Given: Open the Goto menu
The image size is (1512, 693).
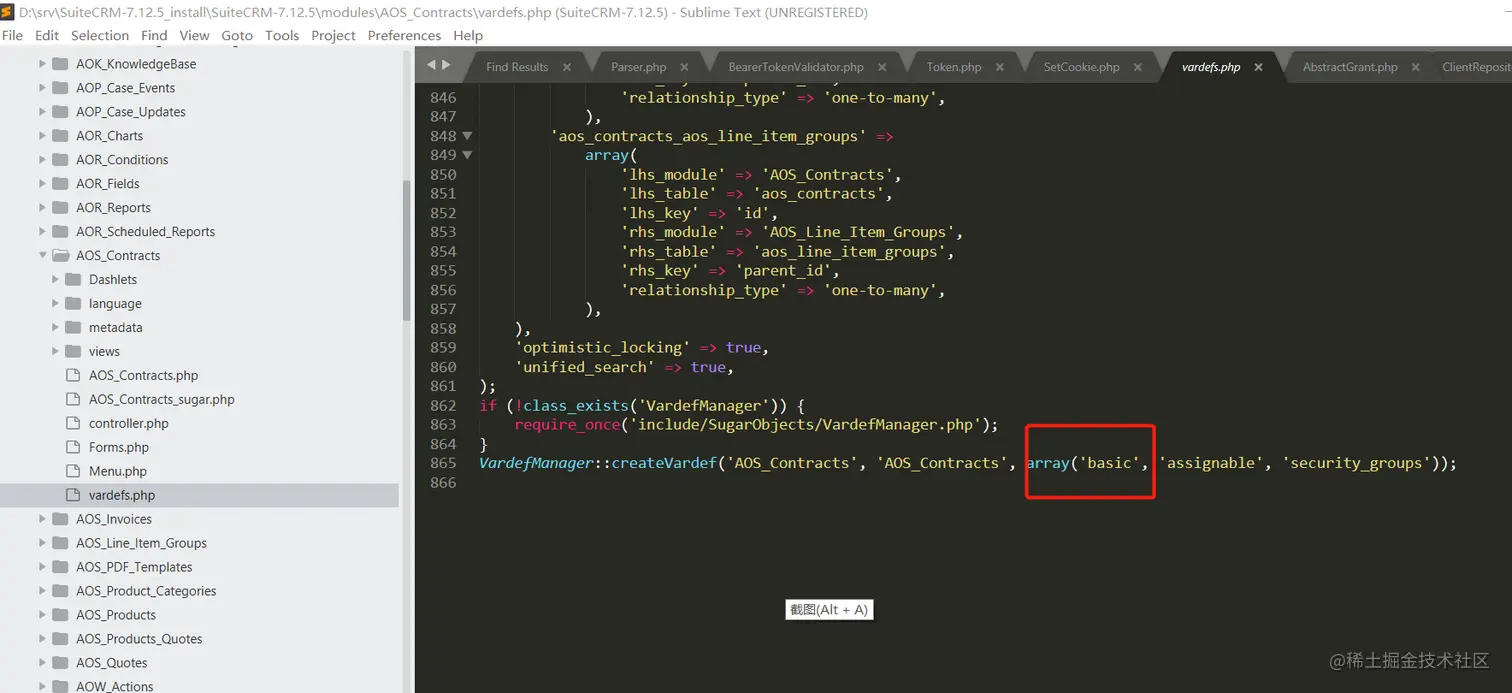Looking at the screenshot, I should pyautogui.click(x=237, y=35).
